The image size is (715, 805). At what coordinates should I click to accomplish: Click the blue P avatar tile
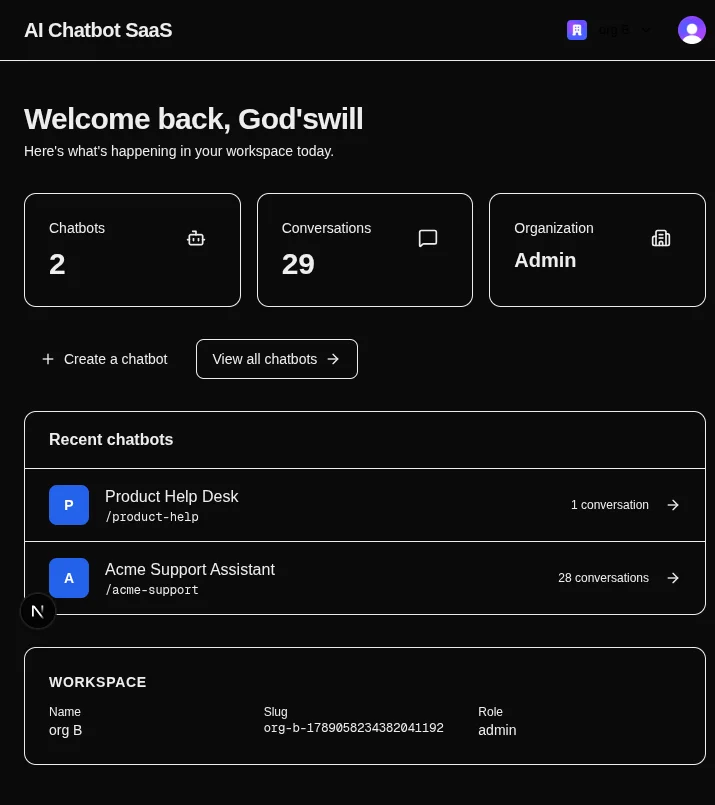pyautogui.click(x=69, y=505)
